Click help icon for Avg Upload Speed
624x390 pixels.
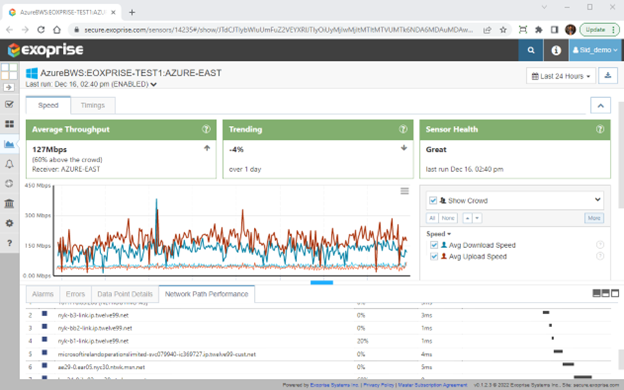coord(600,256)
